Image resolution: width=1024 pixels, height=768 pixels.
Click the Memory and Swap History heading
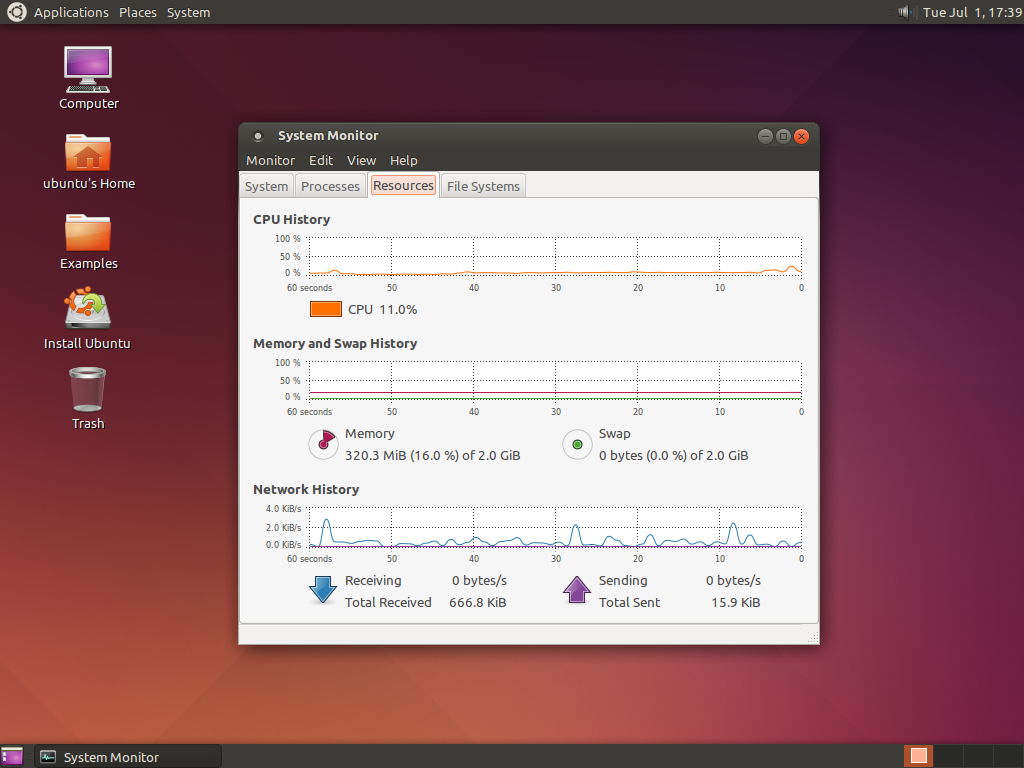click(x=335, y=344)
